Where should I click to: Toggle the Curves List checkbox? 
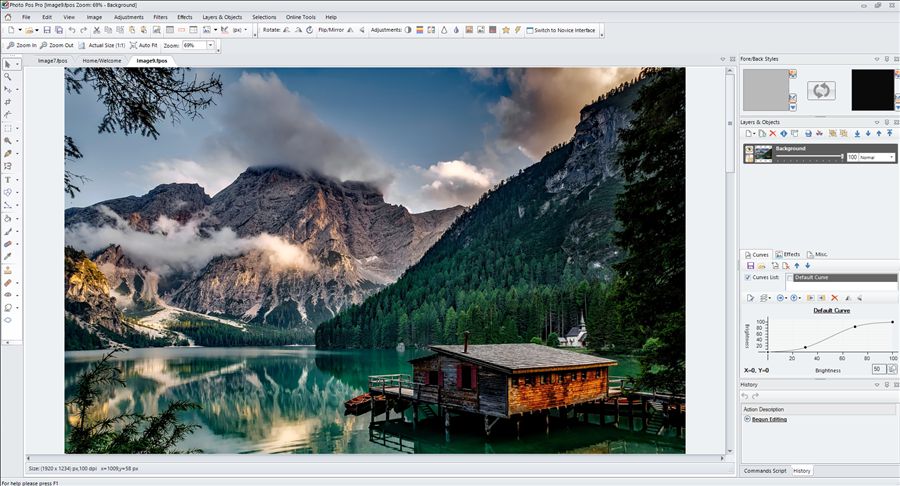pos(747,277)
